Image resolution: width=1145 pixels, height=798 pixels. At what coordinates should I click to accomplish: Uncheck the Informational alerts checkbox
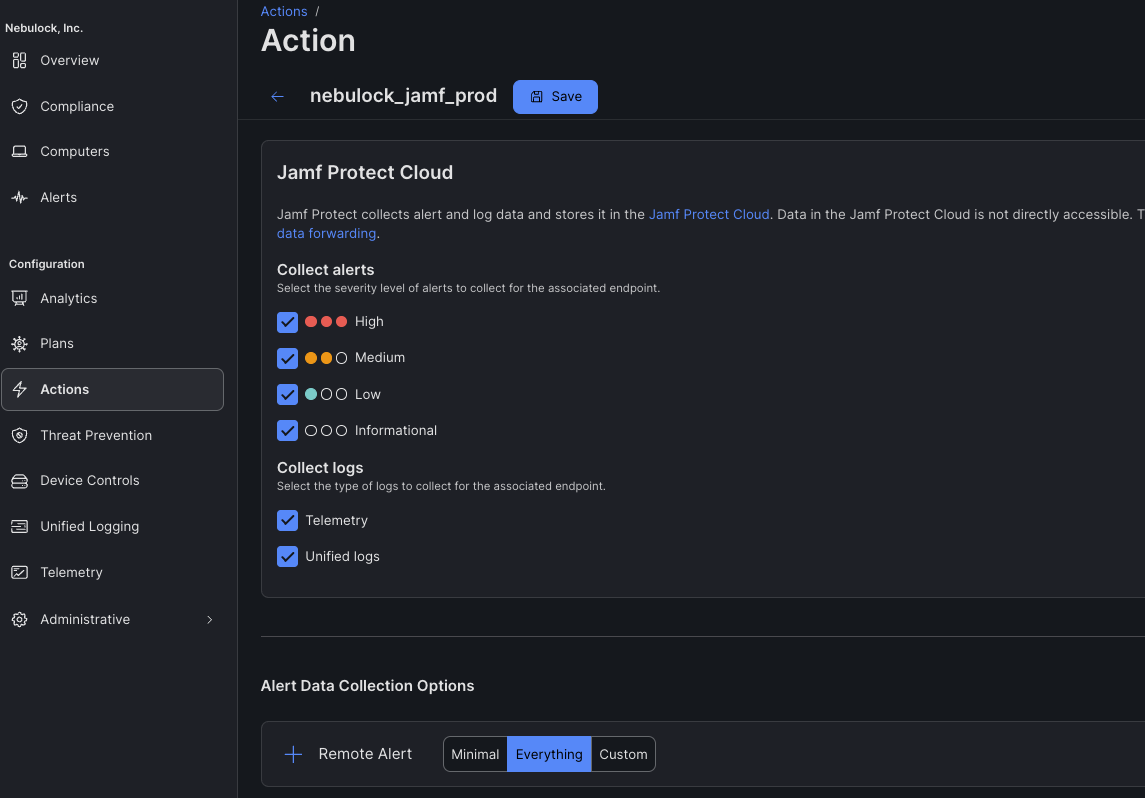(x=288, y=431)
